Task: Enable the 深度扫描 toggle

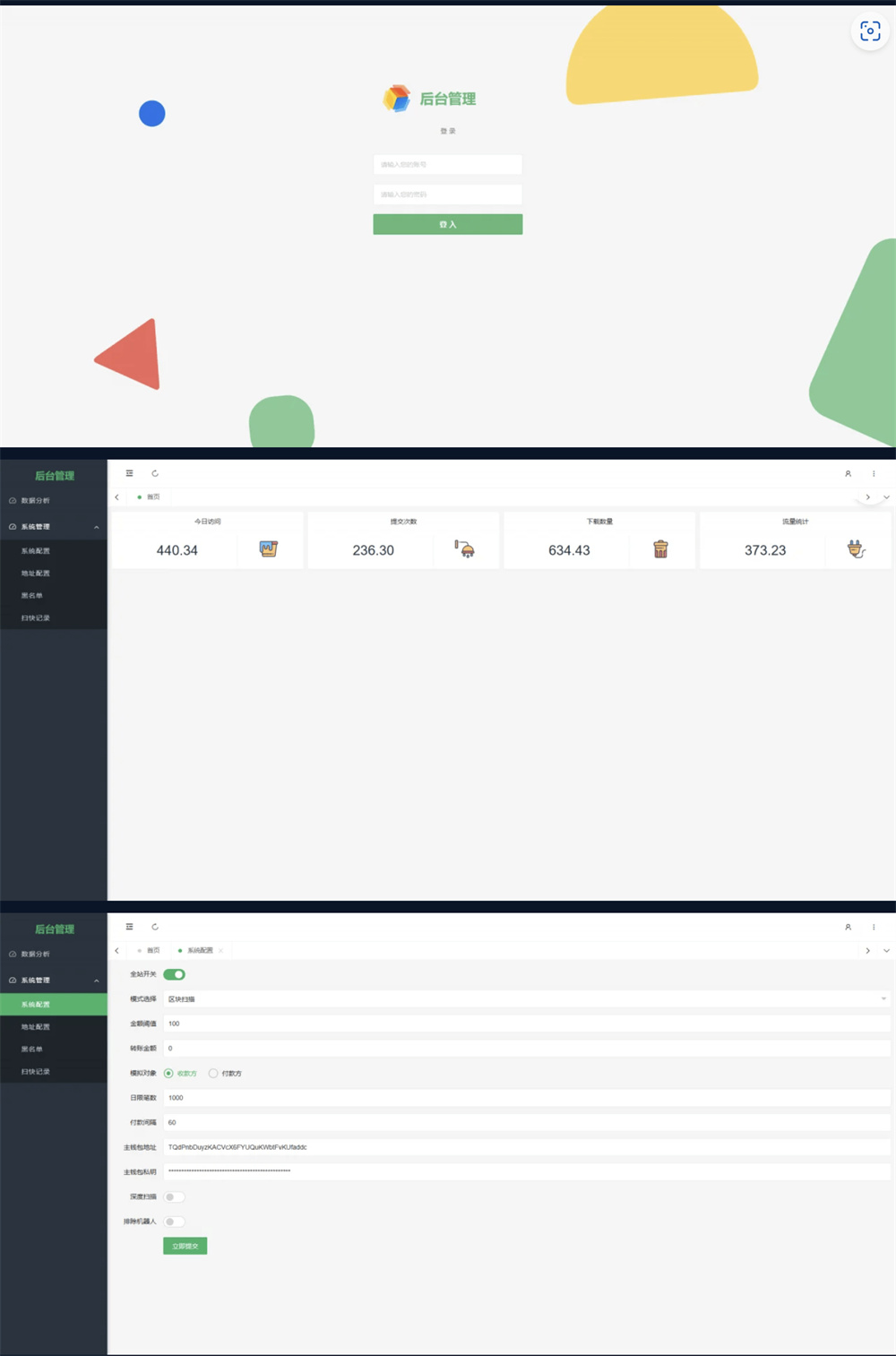Action: point(175,1197)
